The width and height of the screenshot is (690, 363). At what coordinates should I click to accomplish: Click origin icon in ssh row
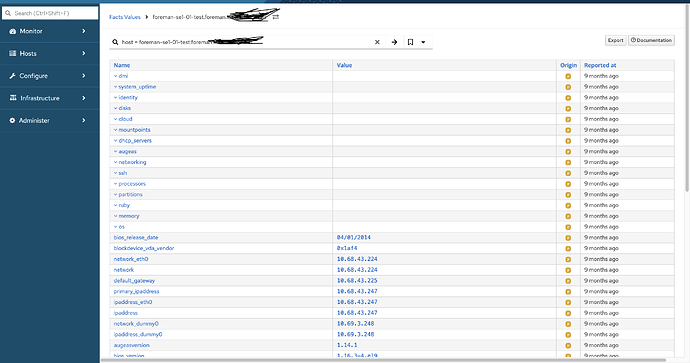click(568, 173)
